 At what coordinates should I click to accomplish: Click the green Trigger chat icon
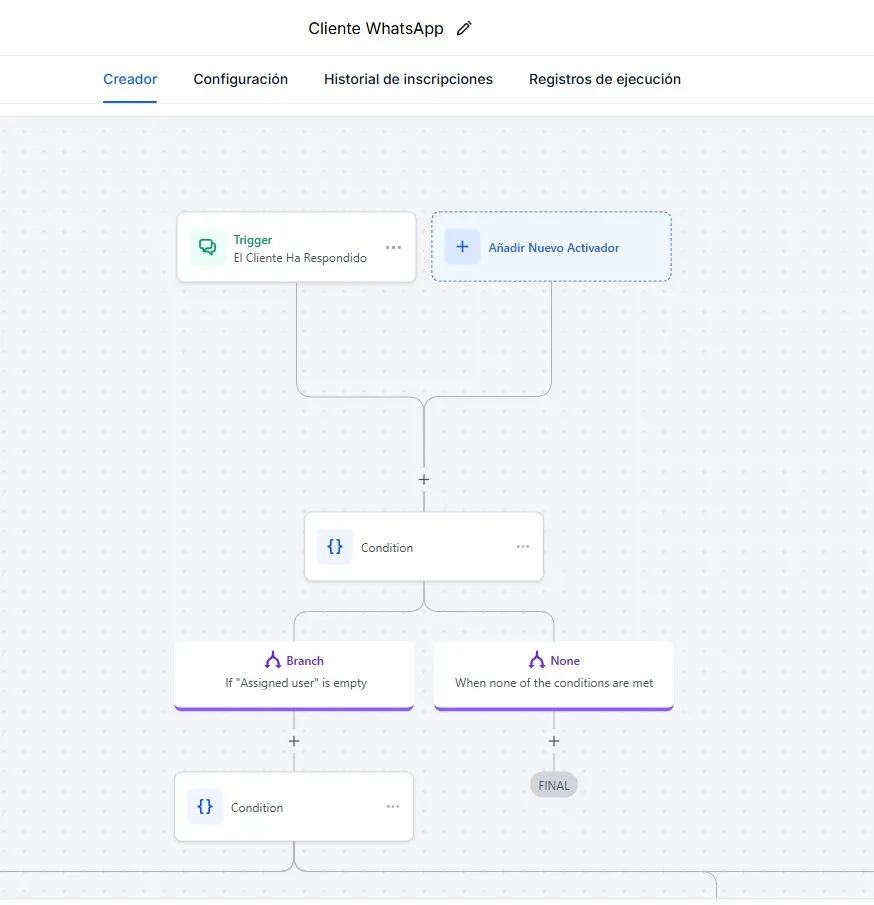[208, 247]
